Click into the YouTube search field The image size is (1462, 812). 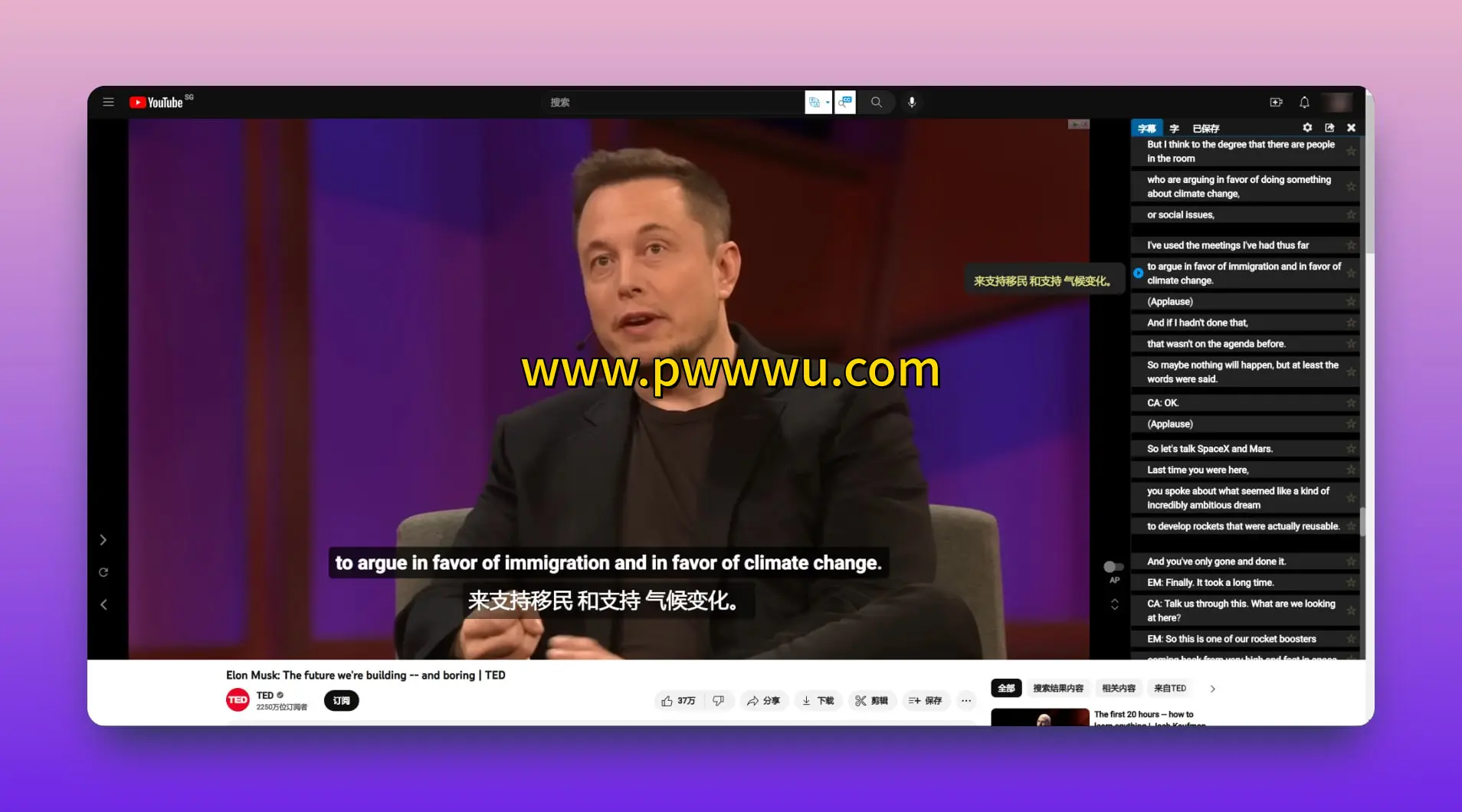(x=674, y=102)
